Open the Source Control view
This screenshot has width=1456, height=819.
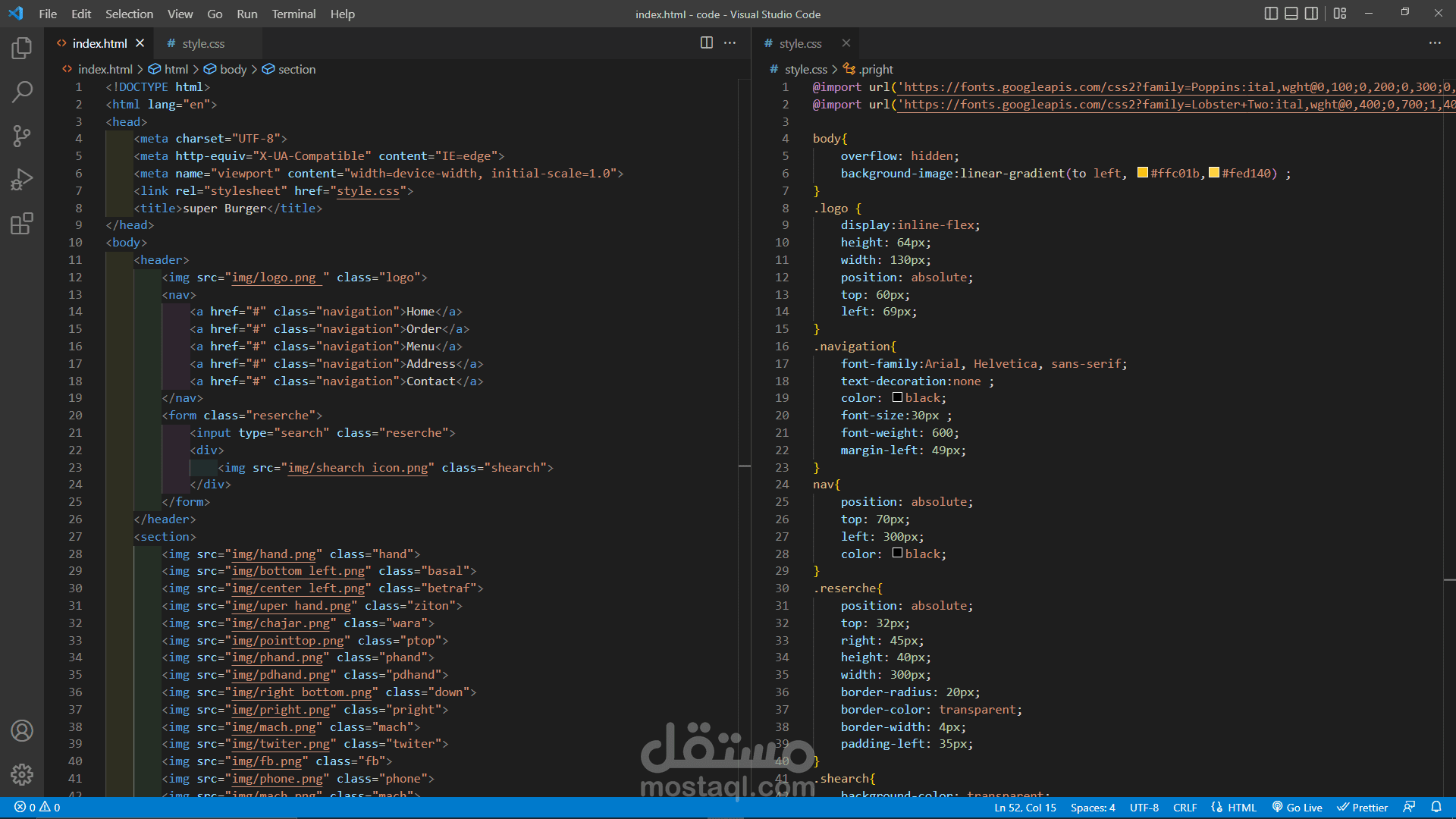pyautogui.click(x=22, y=136)
